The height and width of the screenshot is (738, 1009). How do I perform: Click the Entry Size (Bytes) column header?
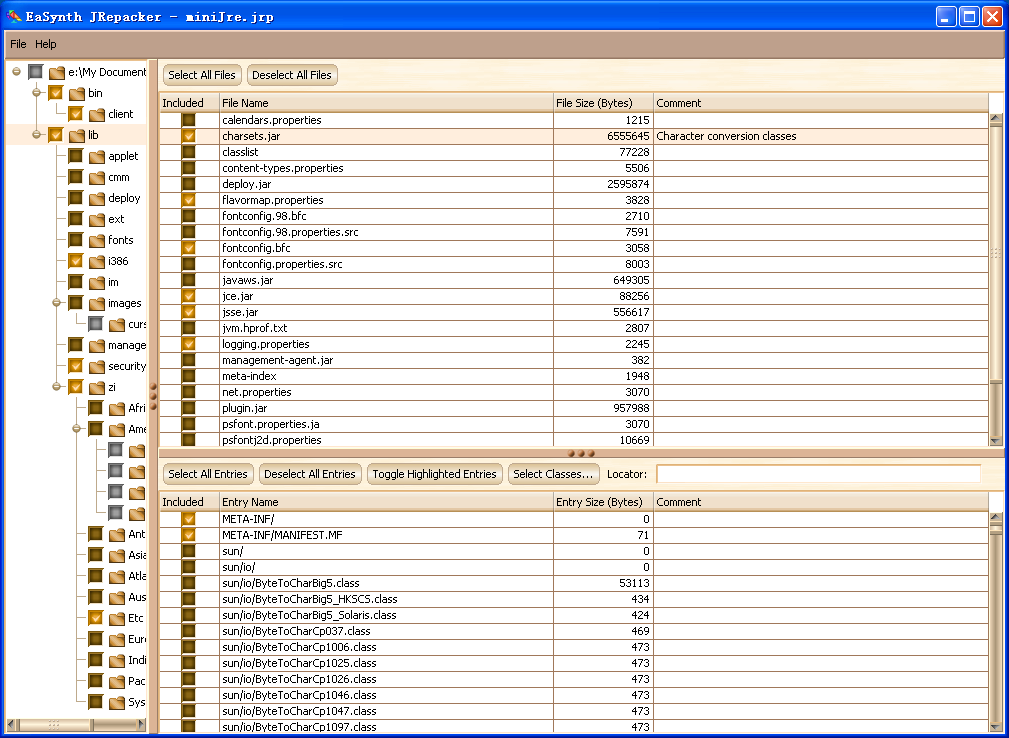click(603, 502)
